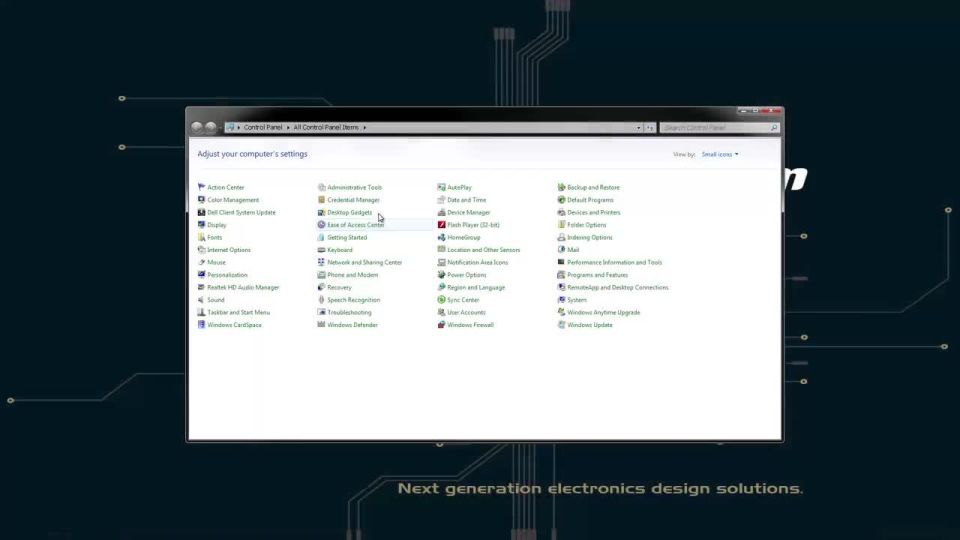Open RemoteApp and Desktop Connections link
960x540 pixels.
point(618,287)
